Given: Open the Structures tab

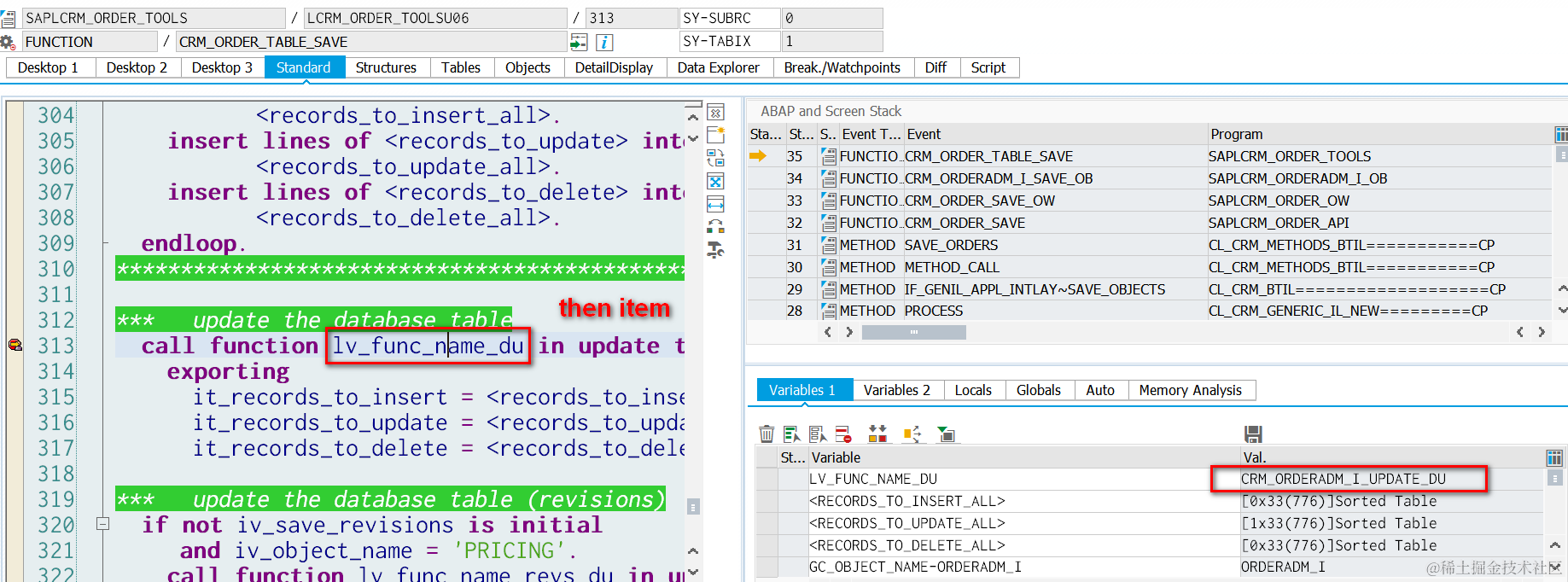Looking at the screenshot, I should click(386, 67).
